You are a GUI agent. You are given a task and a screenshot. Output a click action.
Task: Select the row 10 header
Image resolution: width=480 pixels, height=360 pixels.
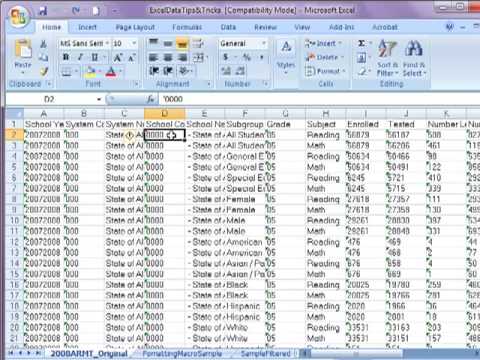(x=14, y=220)
